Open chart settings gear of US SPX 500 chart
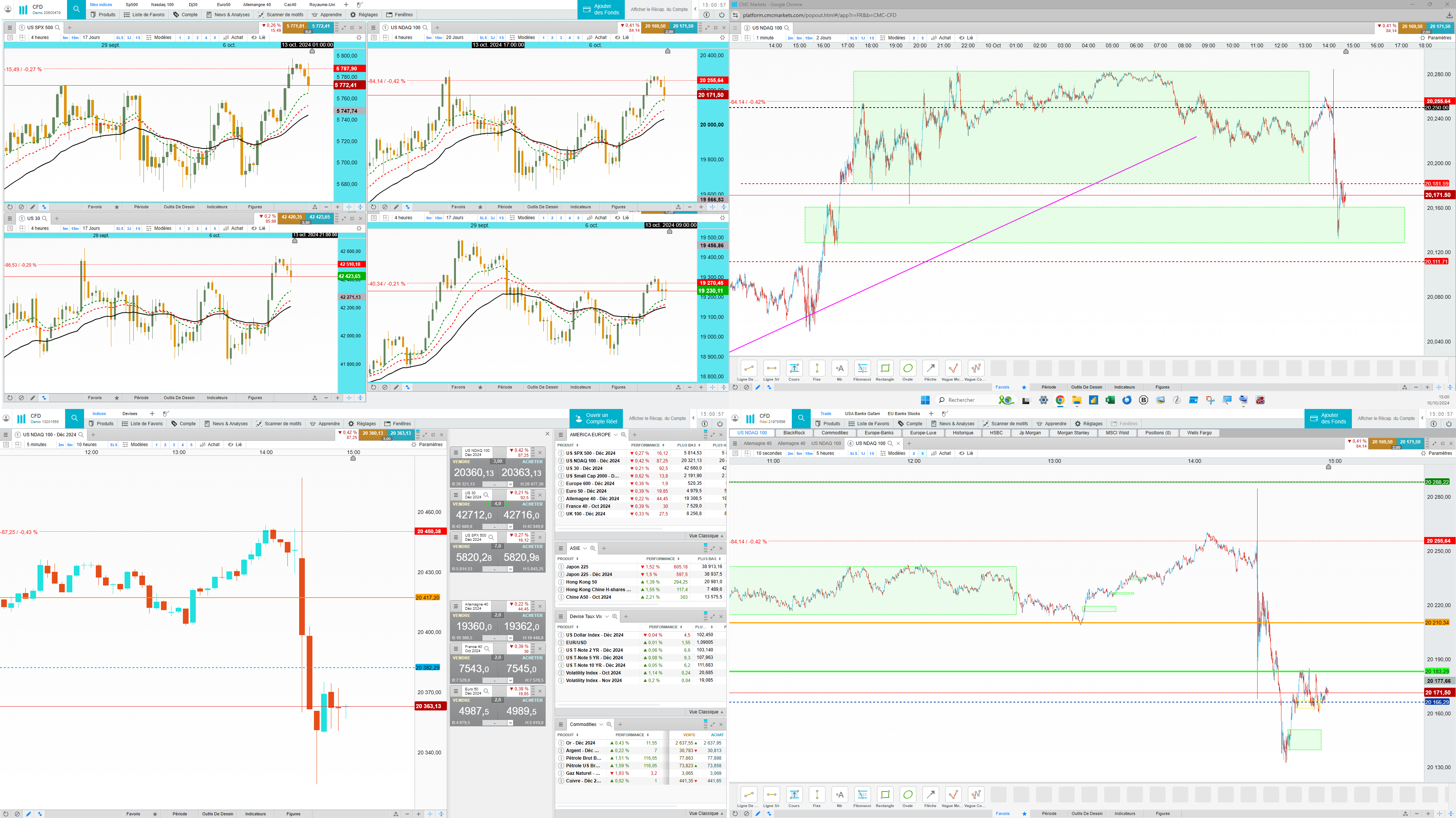The height and width of the screenshot is (818, 1456). pyautogui.click(x=358, y=38)
